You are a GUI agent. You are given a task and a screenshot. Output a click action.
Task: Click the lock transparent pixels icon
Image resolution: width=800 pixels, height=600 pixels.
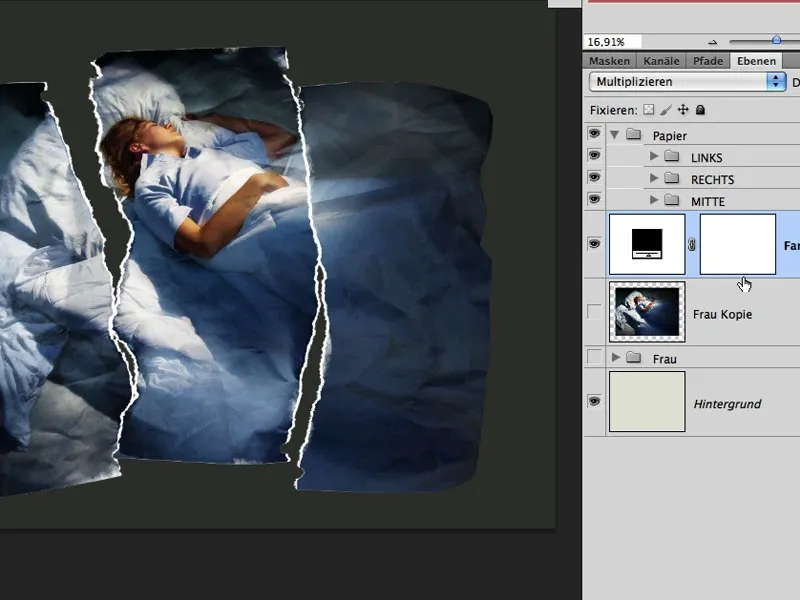click(x=648, y=110)
